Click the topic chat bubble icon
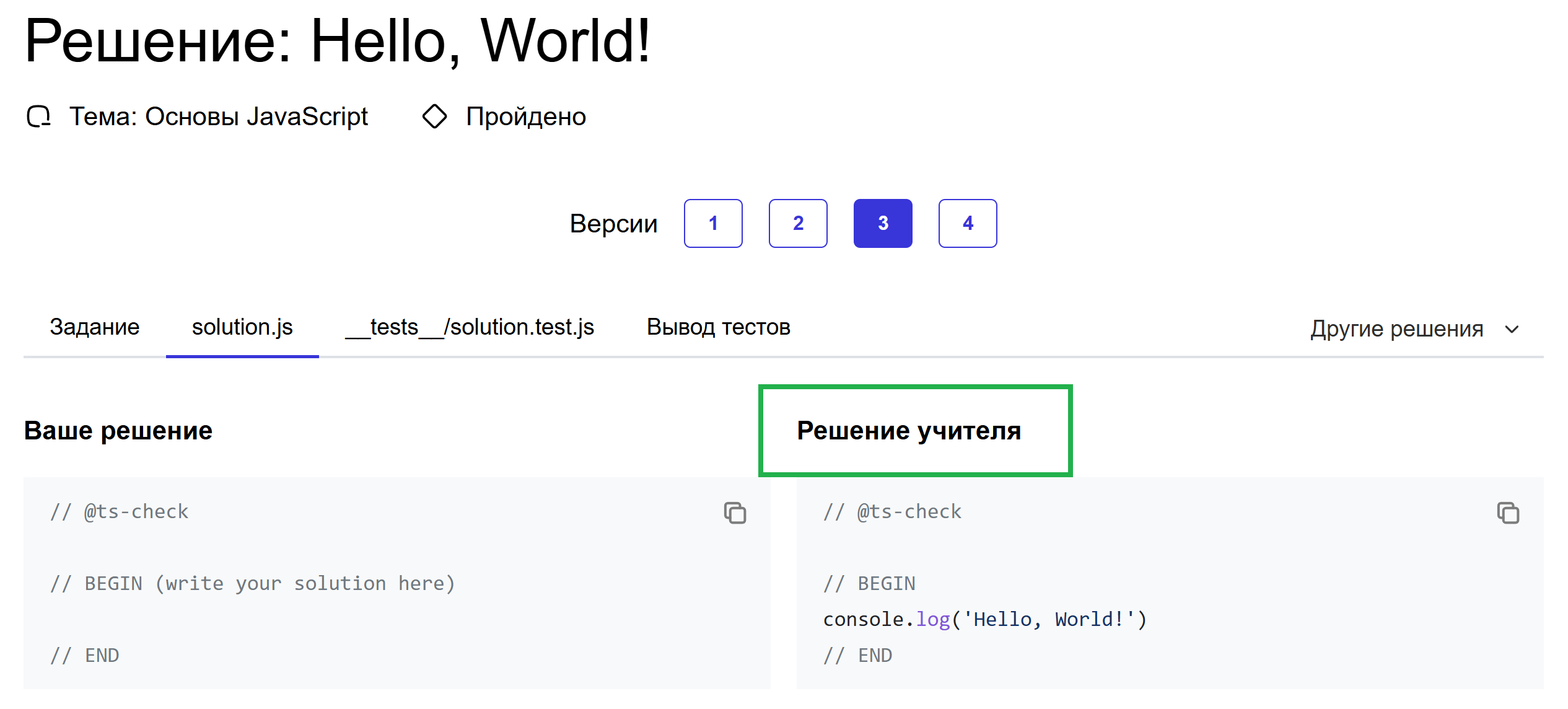 click(x=38, y=117)
